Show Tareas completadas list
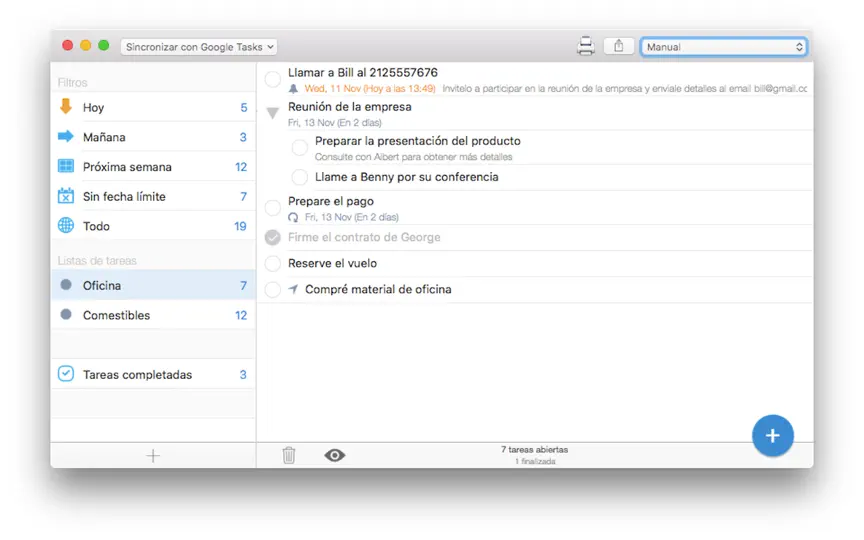This screenshot has width=864, height=540. (153, 374)
